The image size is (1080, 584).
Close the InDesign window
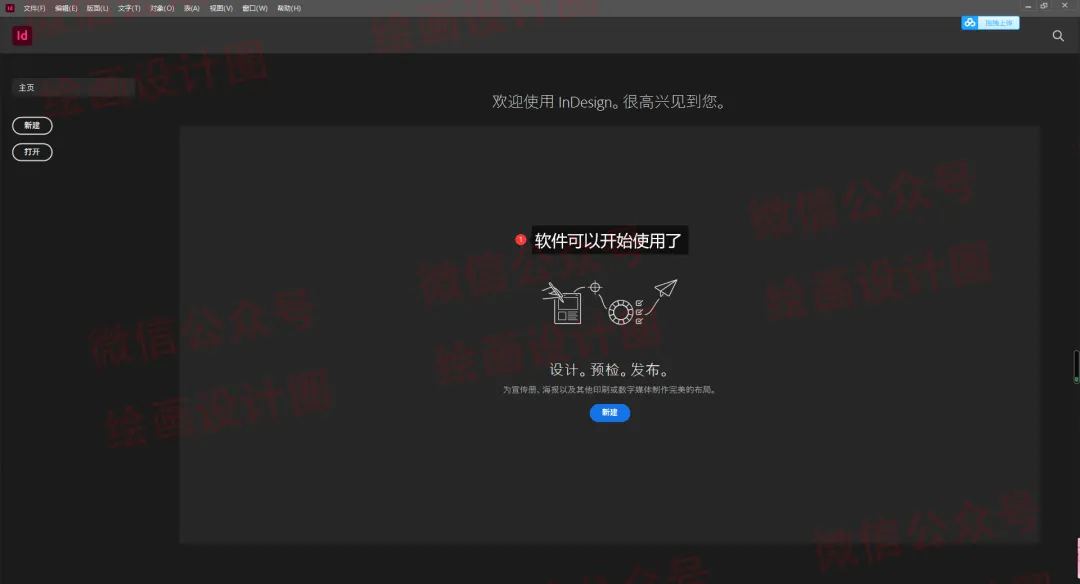1064,6
